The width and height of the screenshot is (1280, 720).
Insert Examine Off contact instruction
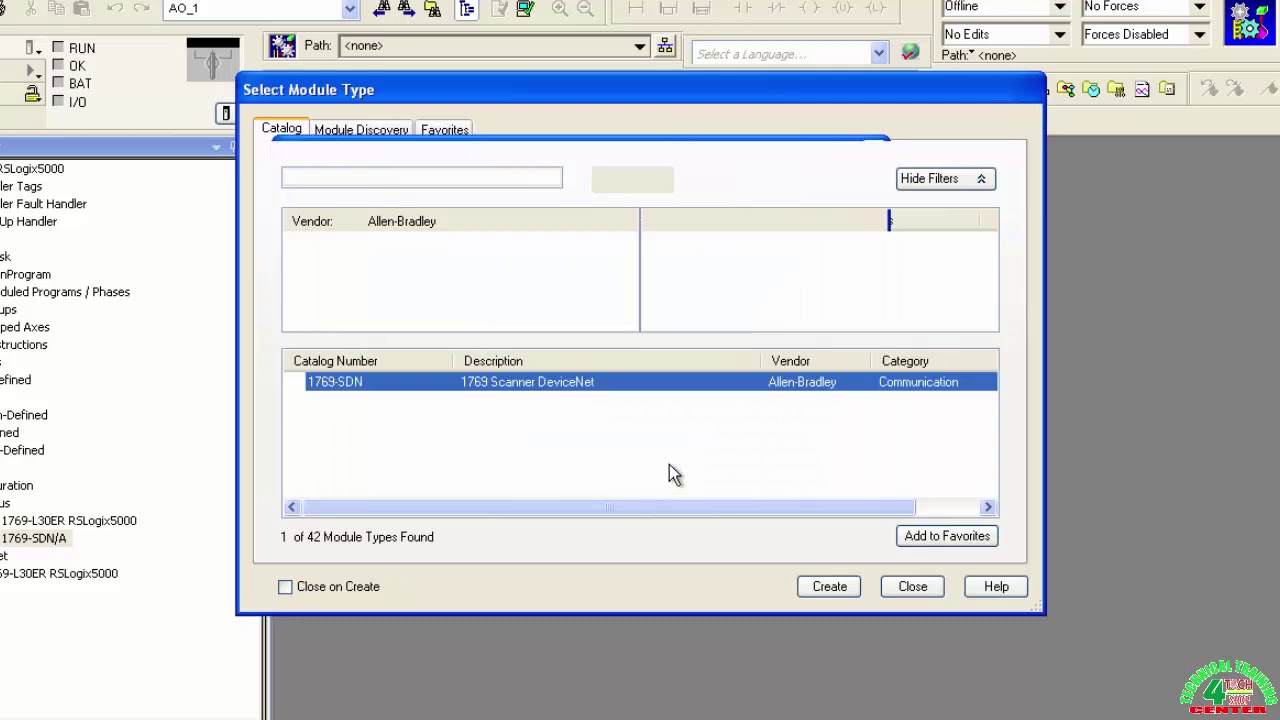coord(776,8)
